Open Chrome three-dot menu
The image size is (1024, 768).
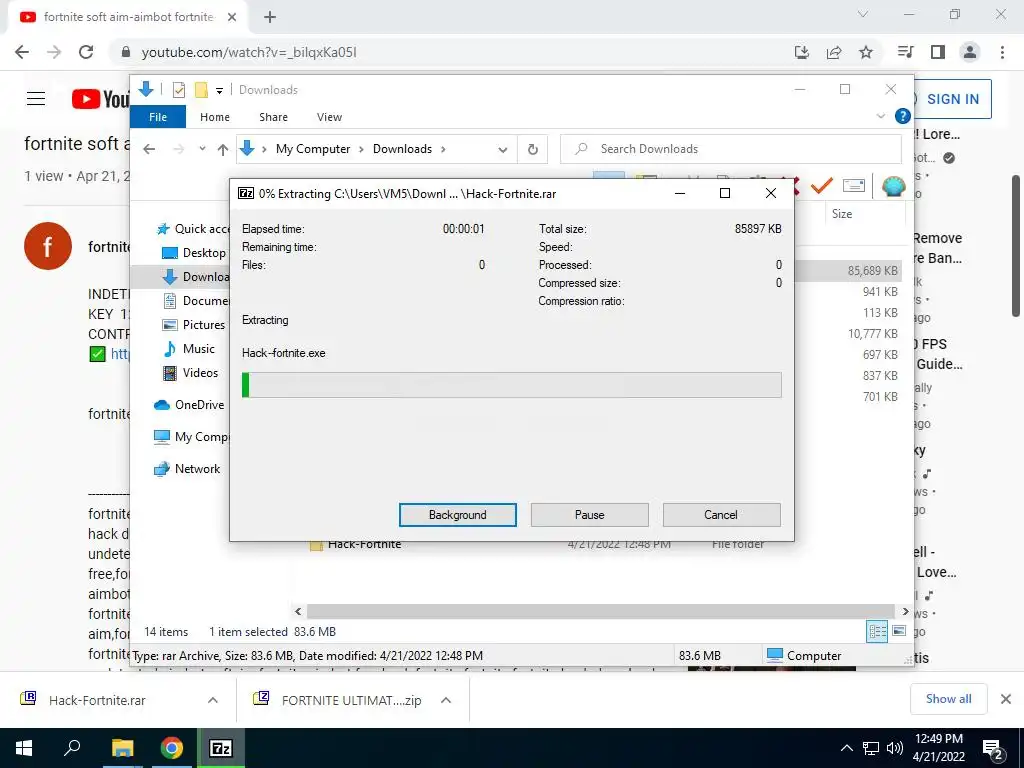tap(1002, 52)
